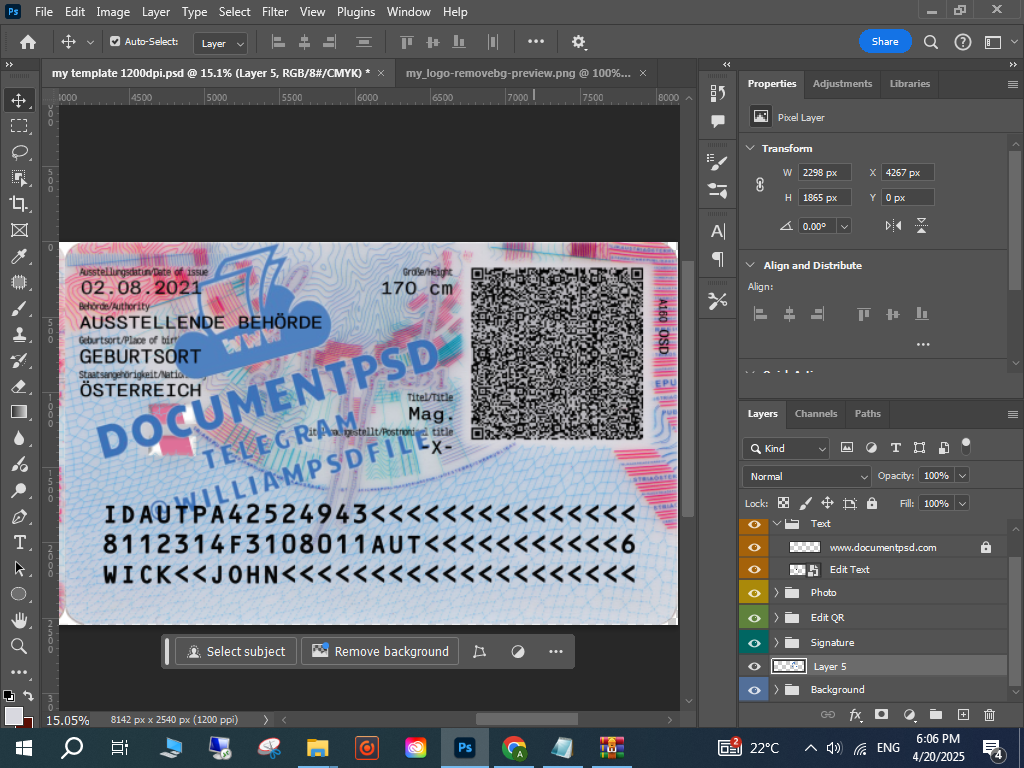
Task: Select the Lasso tool
Action: 19,152
